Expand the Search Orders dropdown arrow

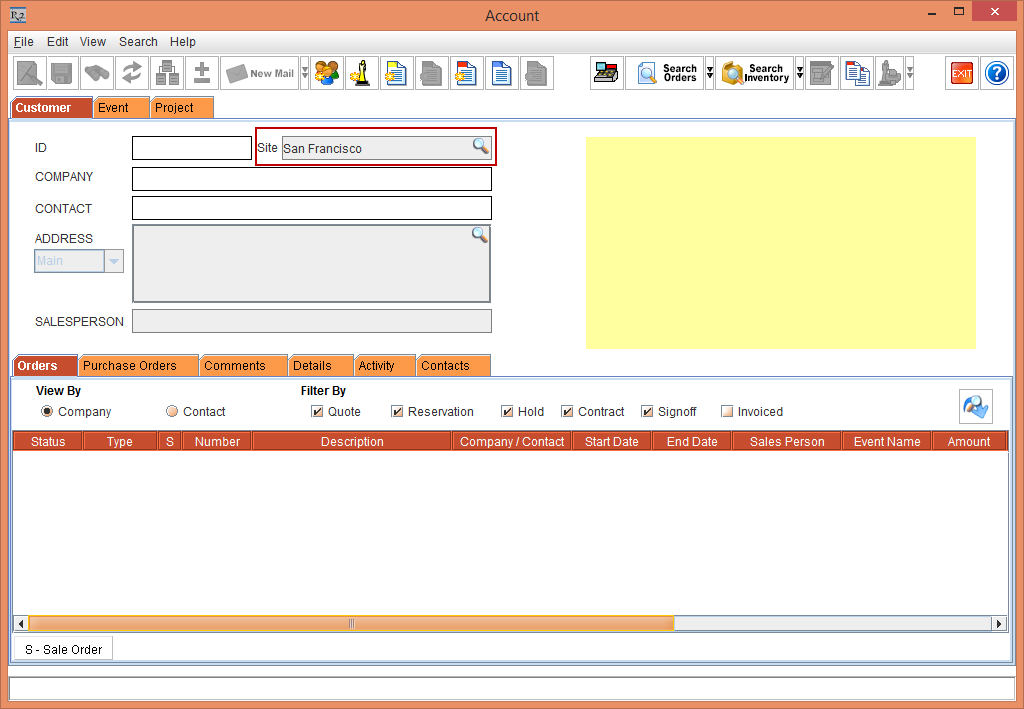click(x=708, y=72)
